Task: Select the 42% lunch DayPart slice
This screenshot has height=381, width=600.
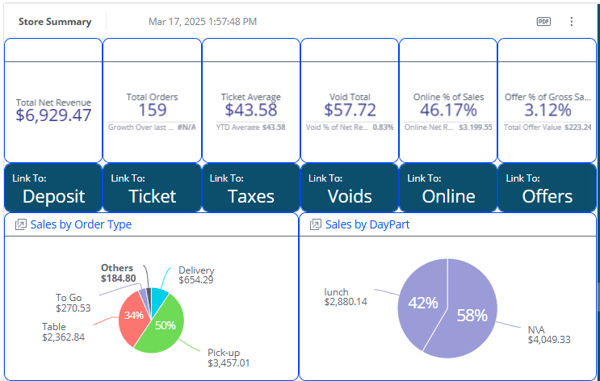Action: click(421, 302)
